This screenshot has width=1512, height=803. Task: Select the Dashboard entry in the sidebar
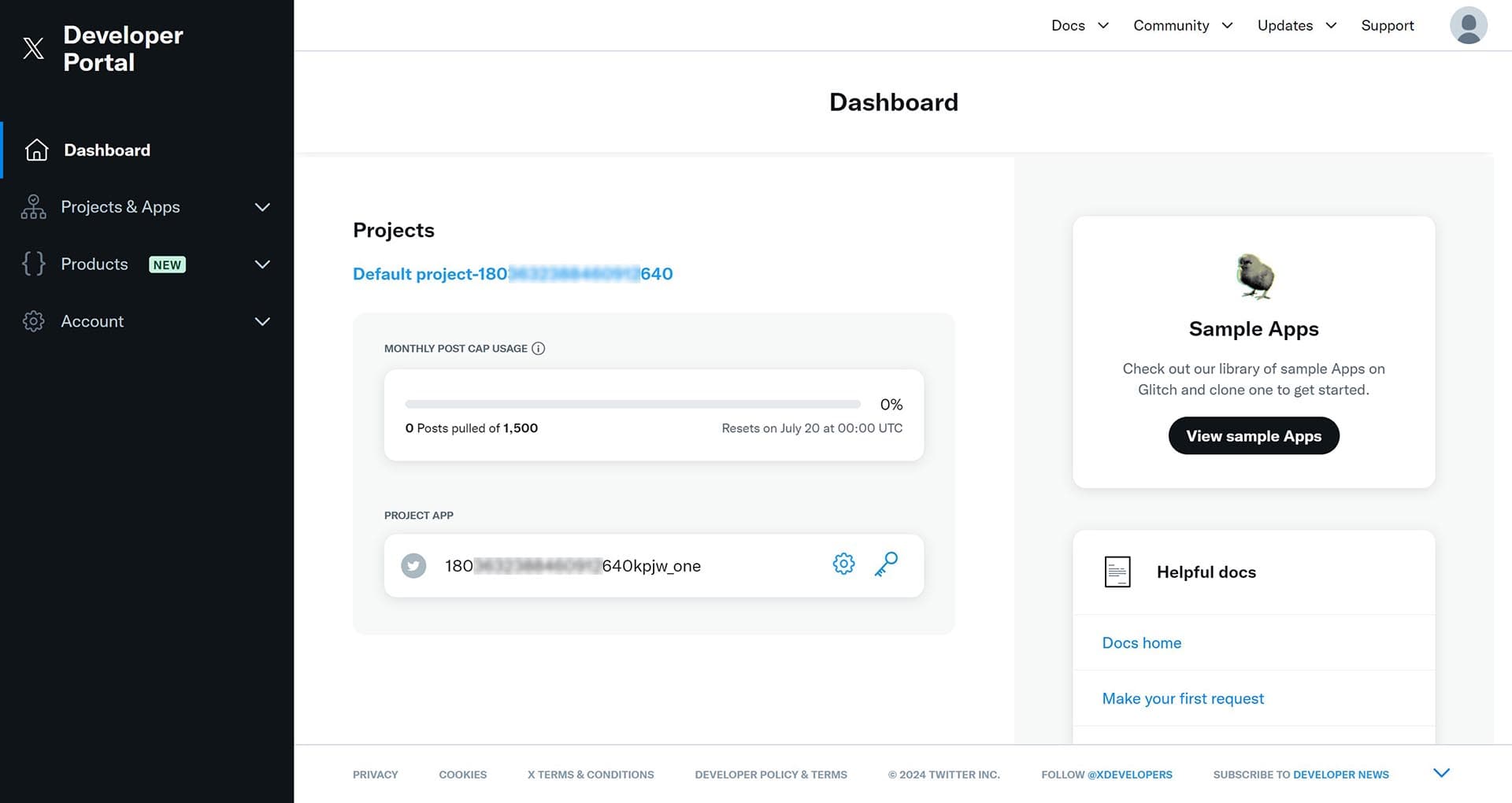tap(107, 150)
